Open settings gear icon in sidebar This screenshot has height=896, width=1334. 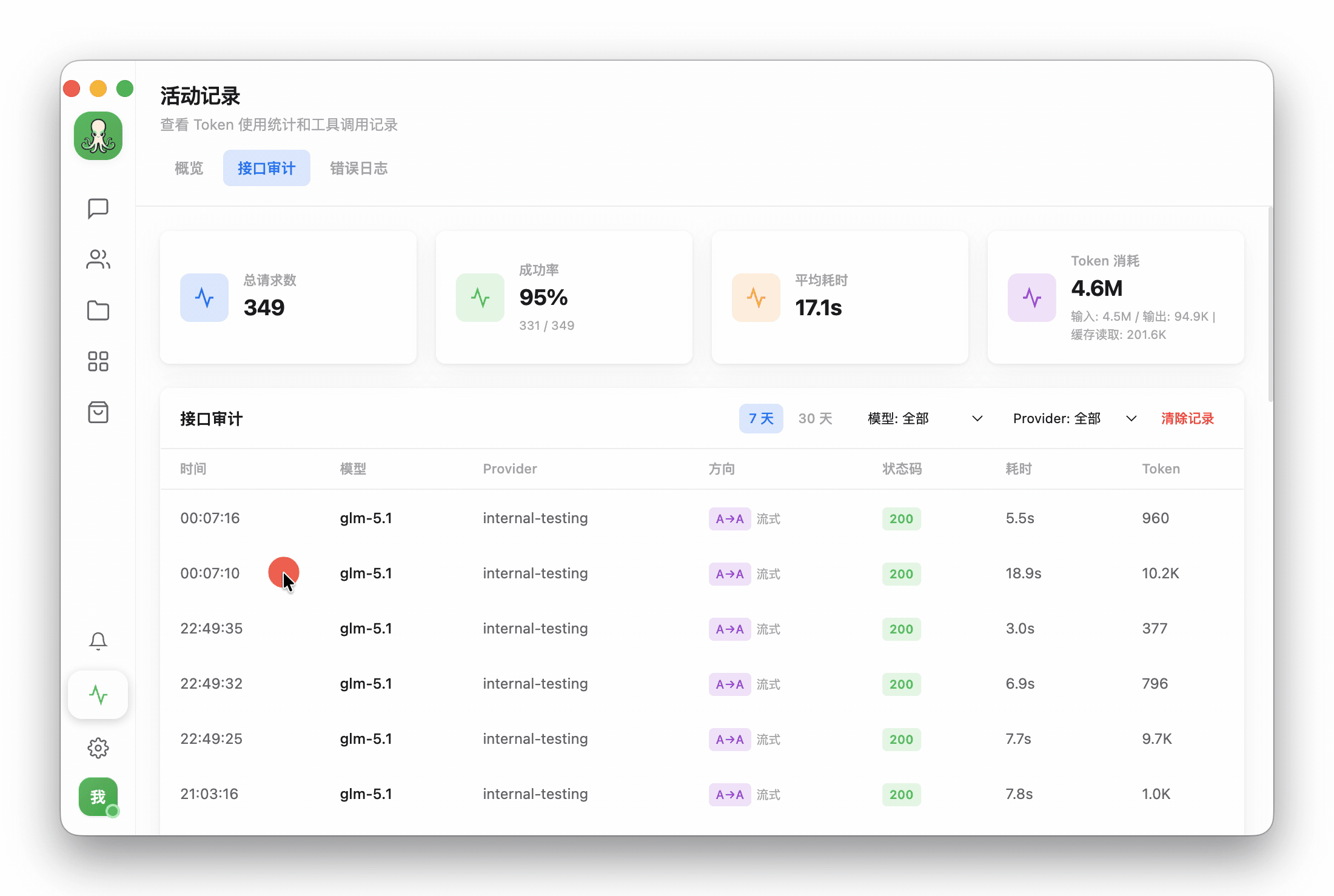98,748
